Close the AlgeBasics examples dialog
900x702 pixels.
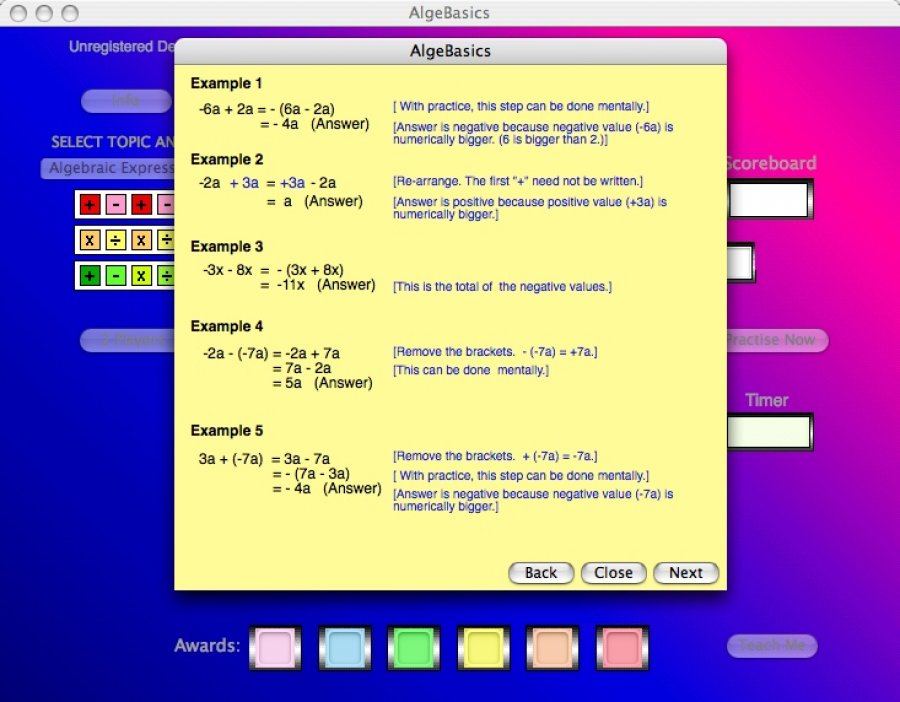[x=613, y=573]
